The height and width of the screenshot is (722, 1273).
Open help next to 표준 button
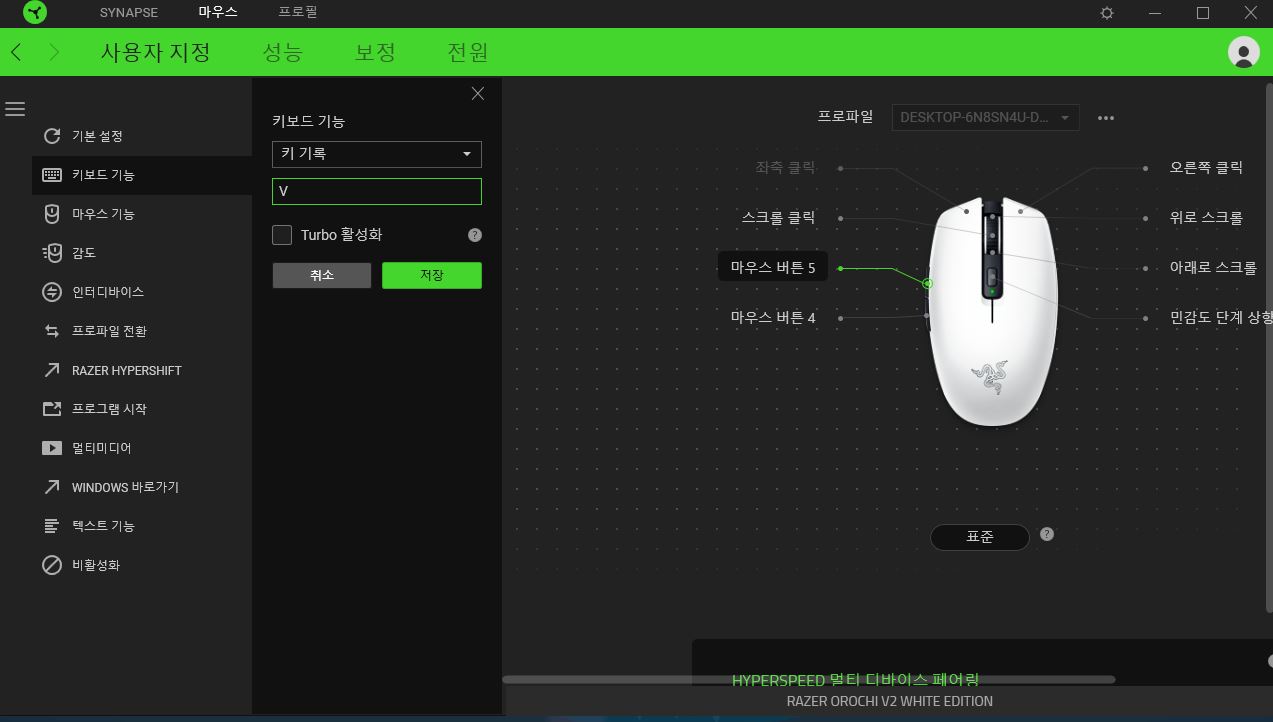[x=1047, y=534]
